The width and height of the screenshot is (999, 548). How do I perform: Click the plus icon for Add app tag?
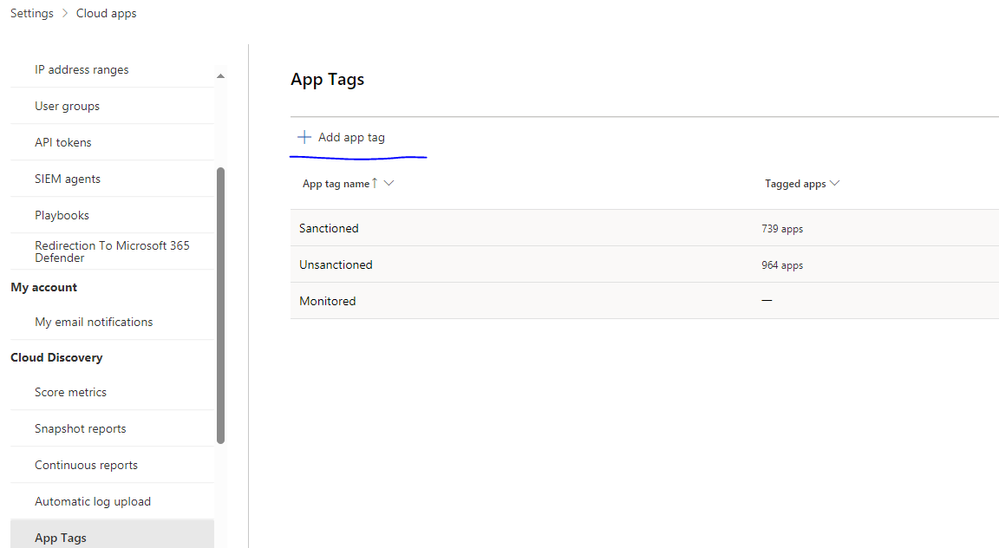tap(304, 137)
